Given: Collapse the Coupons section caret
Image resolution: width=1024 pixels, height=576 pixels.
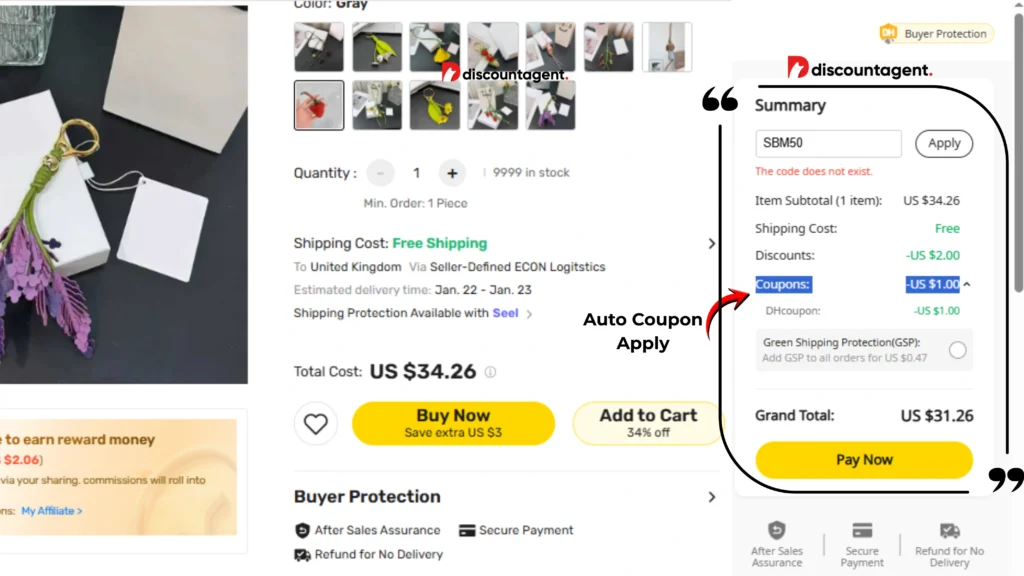Looking at the screenshot, I should coord(966,285).
